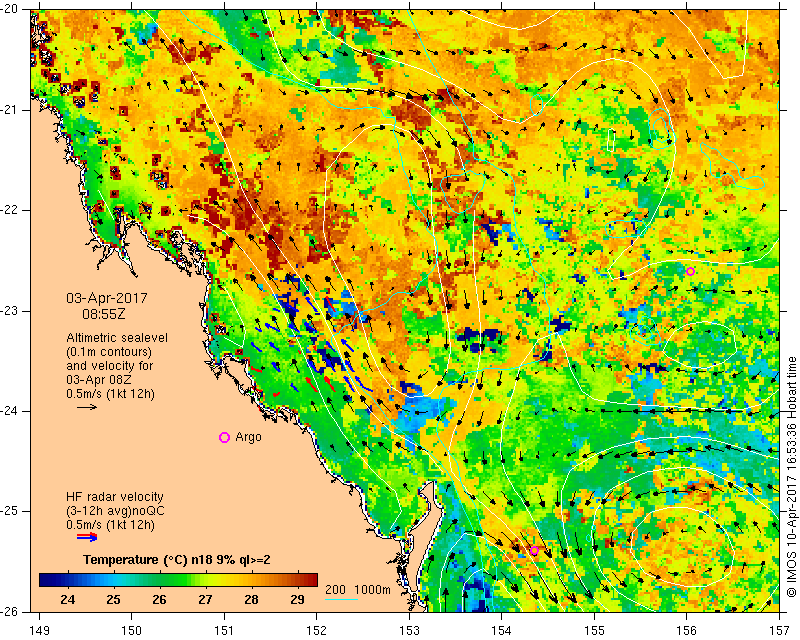This screenshot has height=640, width=800.
Task: Click longitude axis label 156
Action: pyautogui.click(x=687, y=631)
